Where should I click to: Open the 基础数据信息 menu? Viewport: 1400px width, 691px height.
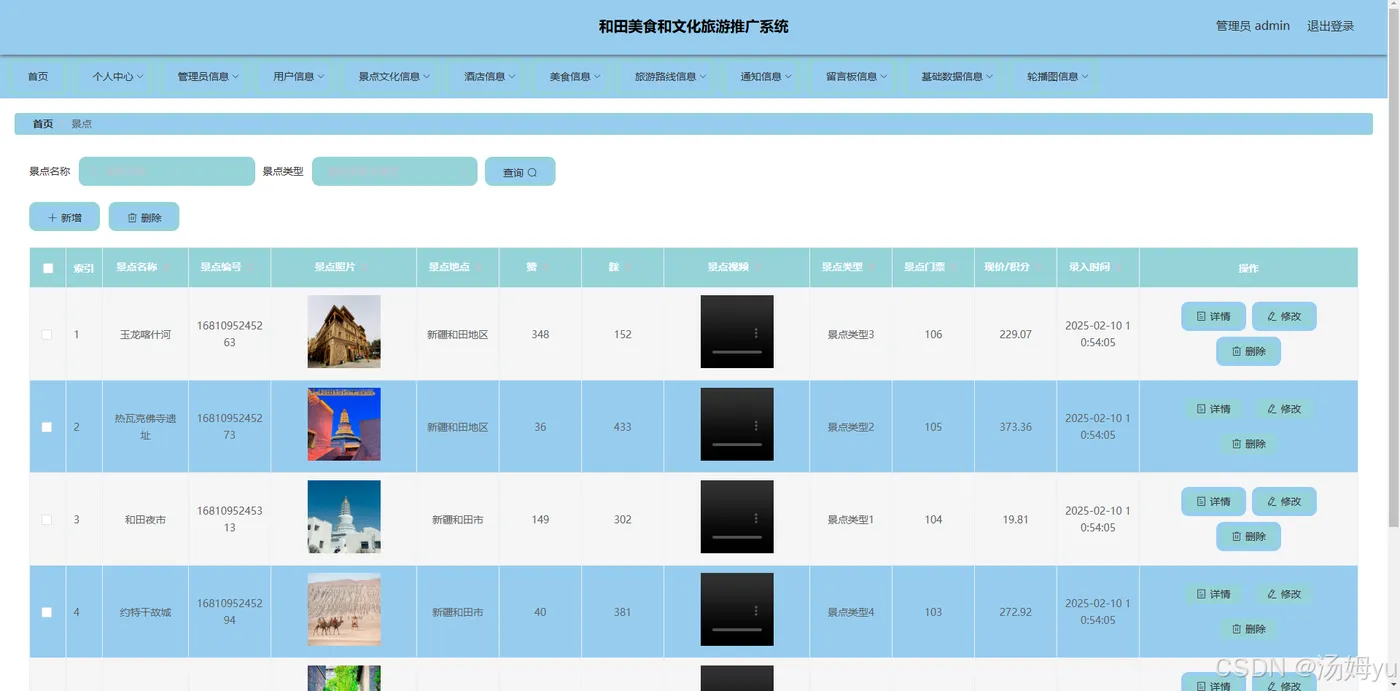pos(957,76)
